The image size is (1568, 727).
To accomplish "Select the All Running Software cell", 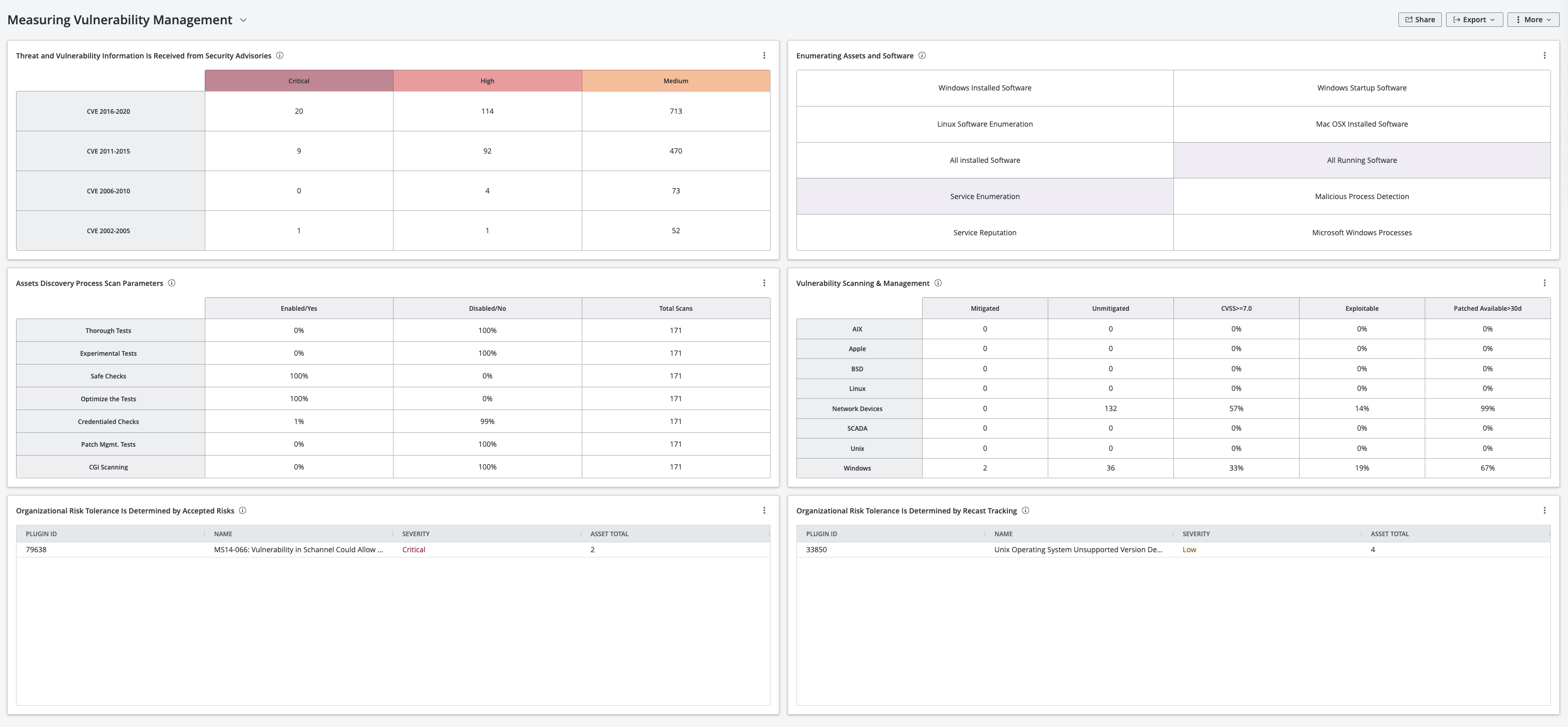I will (x=1361, y=160).
